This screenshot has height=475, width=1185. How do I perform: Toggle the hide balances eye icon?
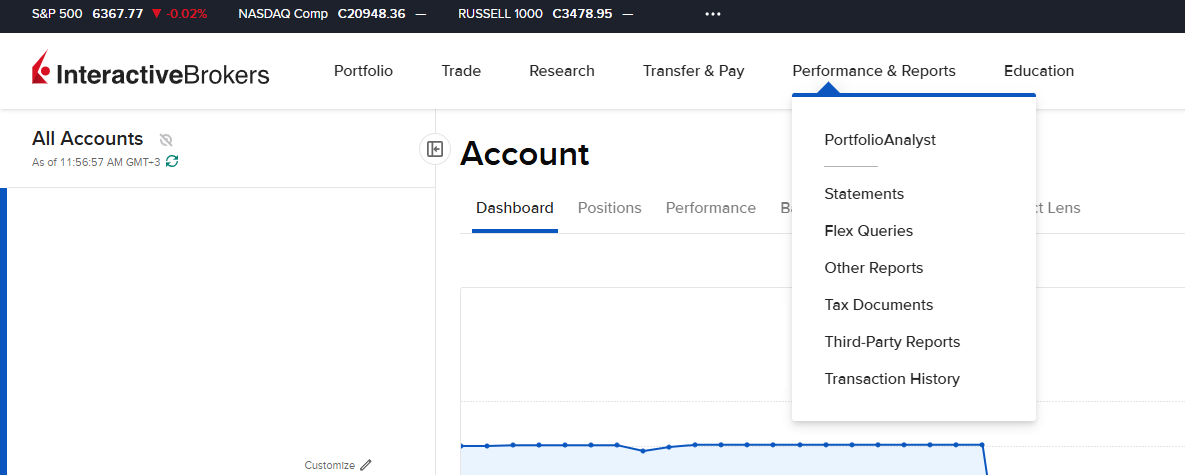coord(166,140)
